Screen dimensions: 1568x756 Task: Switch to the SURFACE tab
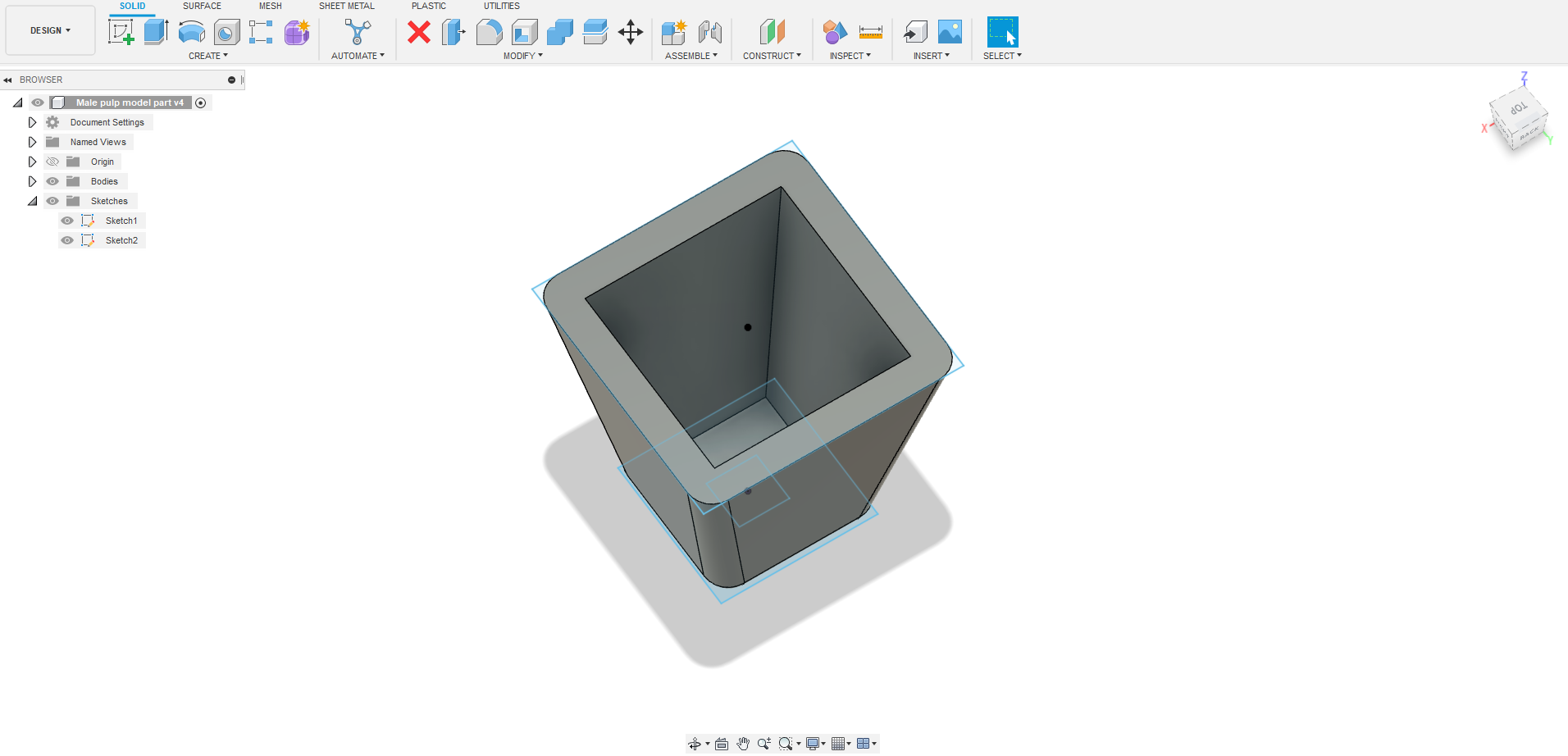tap(202, 6)
